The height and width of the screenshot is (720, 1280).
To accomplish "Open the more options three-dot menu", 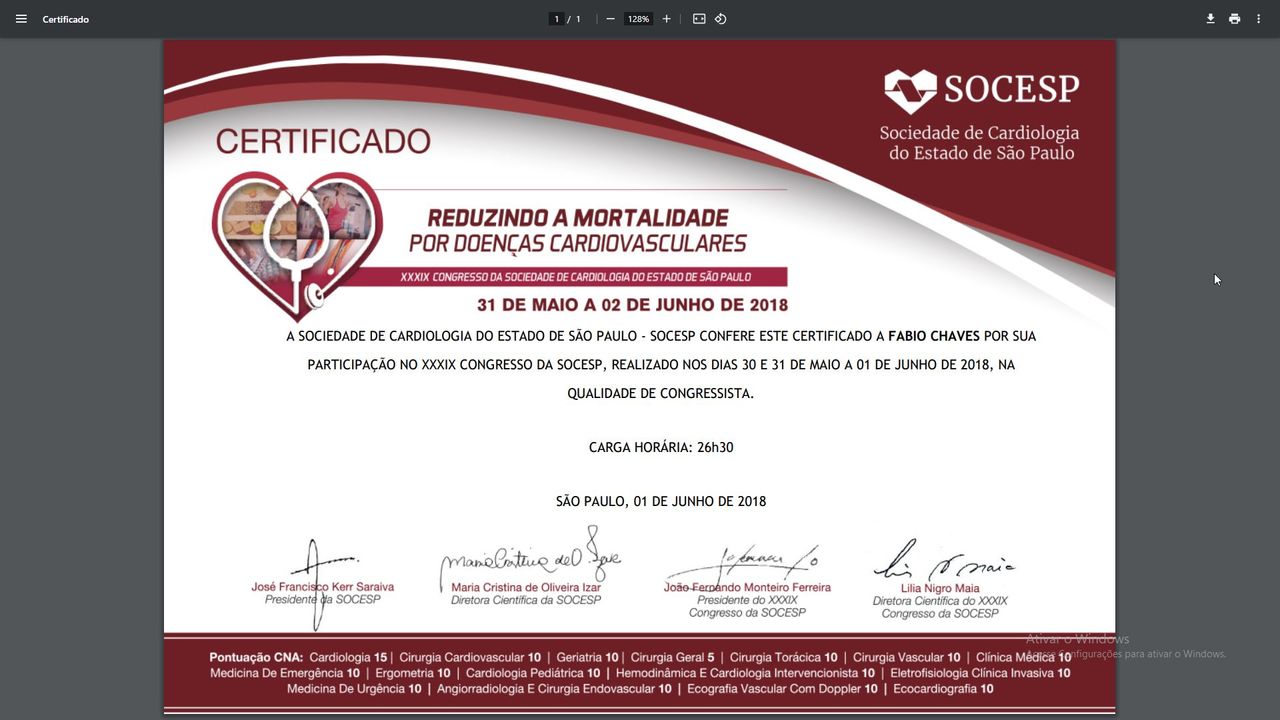I will 1258,19.
